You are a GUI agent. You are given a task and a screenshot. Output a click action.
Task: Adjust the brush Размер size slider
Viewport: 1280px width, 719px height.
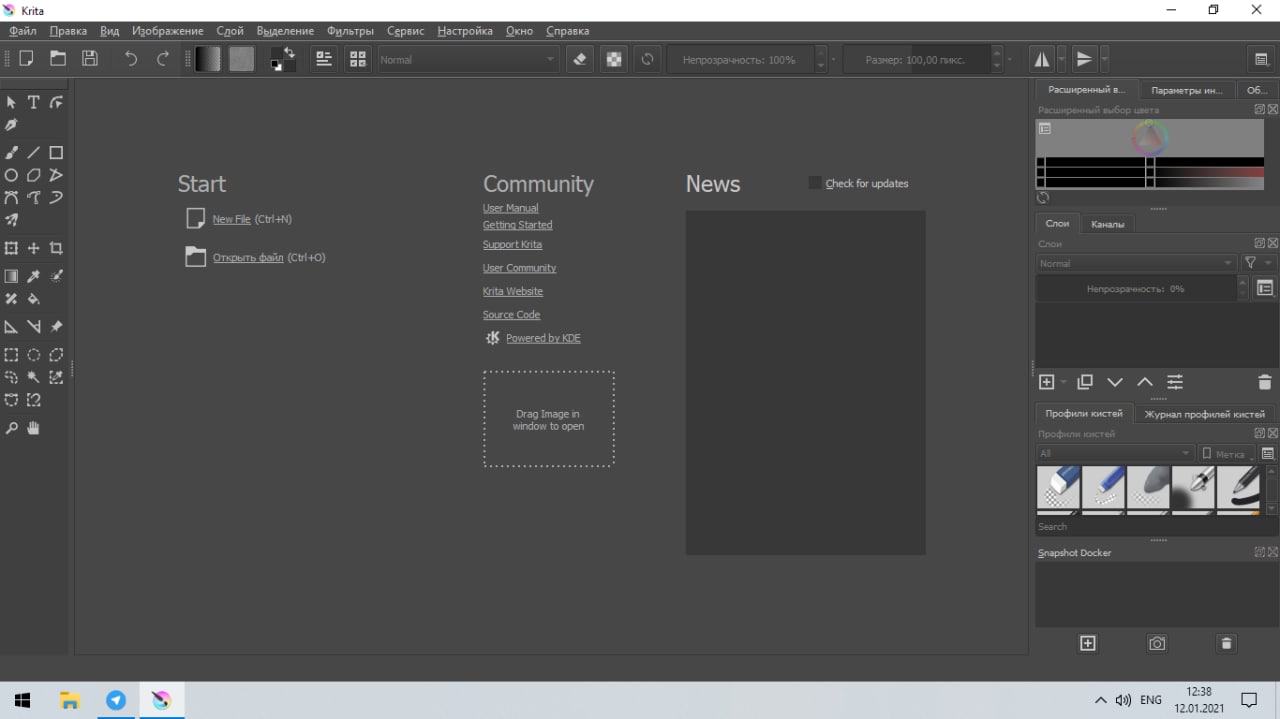(x=915, y=59)
